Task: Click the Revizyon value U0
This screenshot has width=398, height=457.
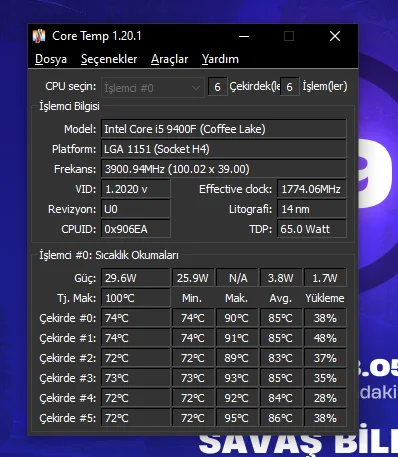Action: click(x=136, y=209)
